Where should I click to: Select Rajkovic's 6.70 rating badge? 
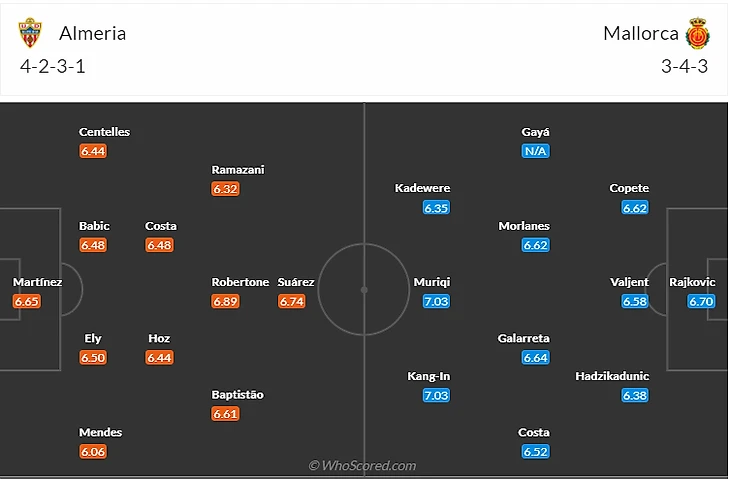point(701,301)
